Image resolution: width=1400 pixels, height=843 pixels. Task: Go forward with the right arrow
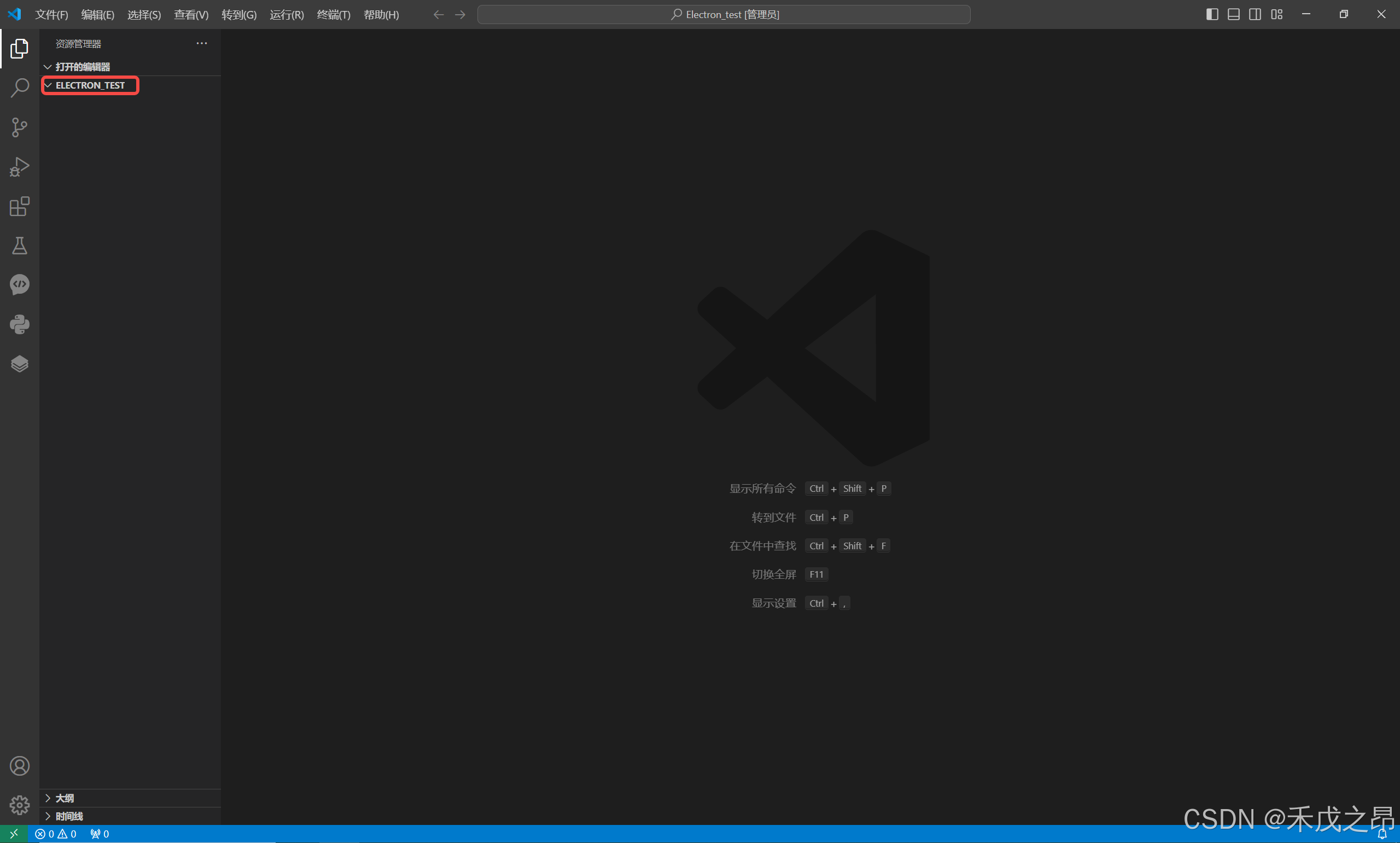pyautogui.click(x=460, y=15)
